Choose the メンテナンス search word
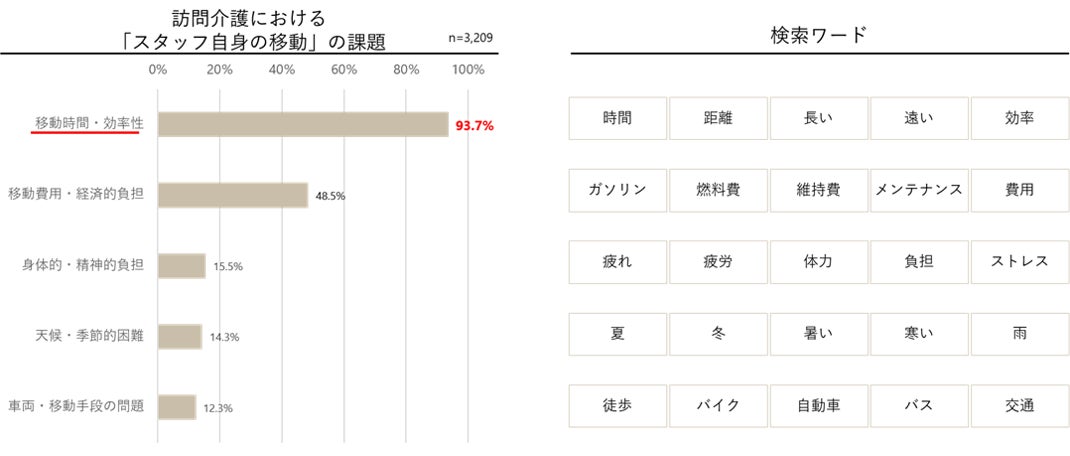The image size is (1070, 456). (919, 190)
